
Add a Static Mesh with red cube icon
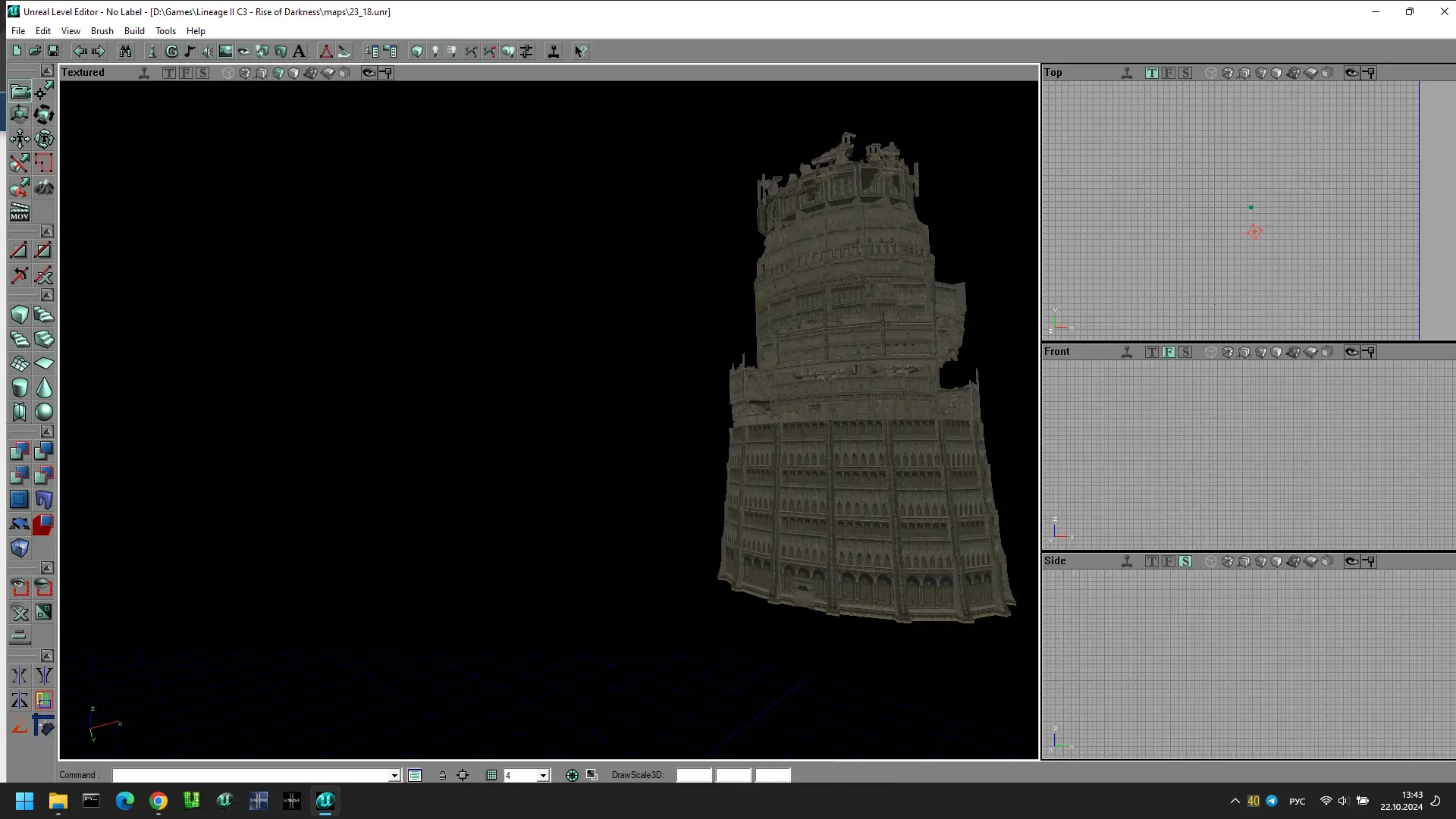(44, 524)
